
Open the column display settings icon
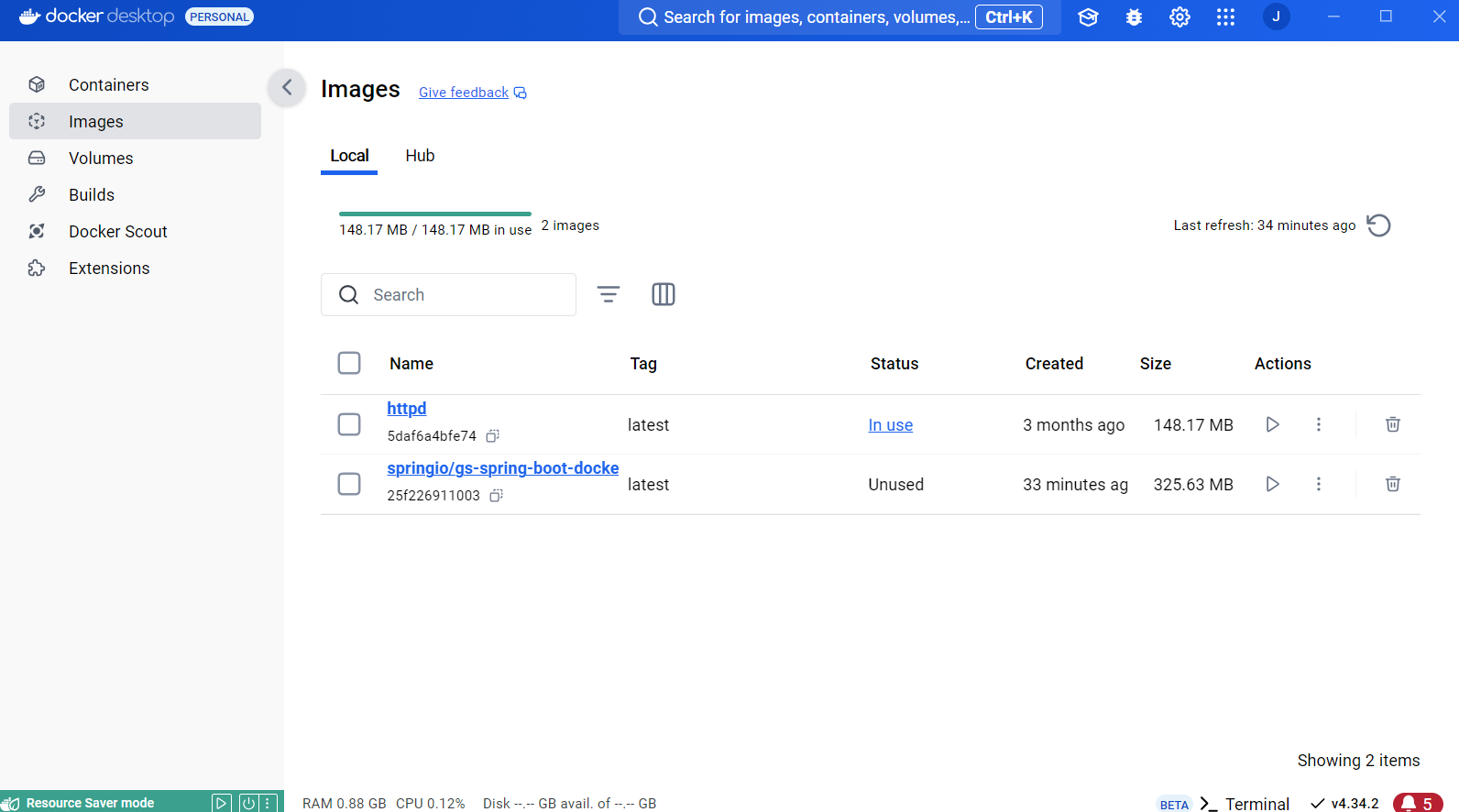tap(664, 294)
